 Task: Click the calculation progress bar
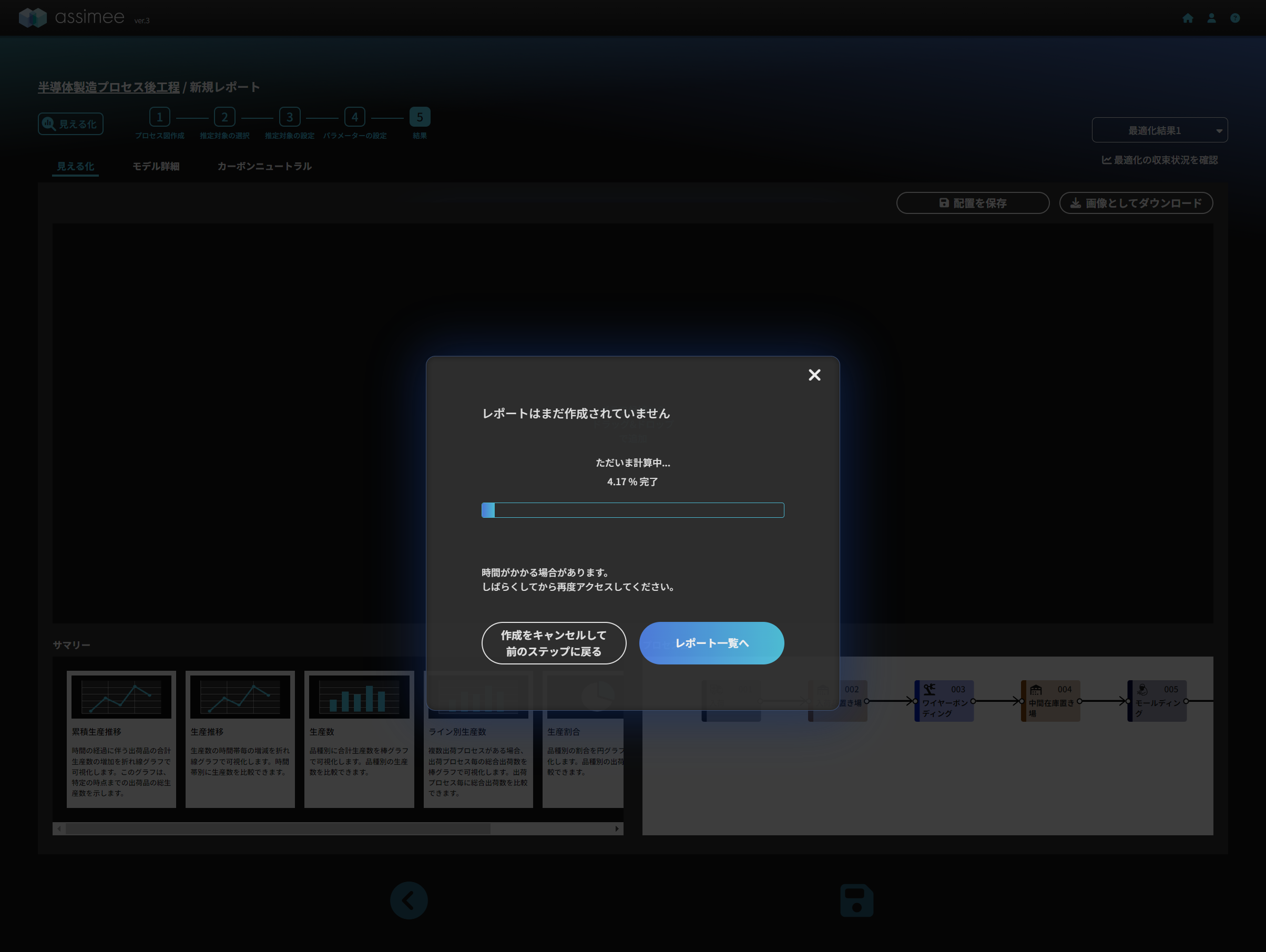[x=632, y=510]
